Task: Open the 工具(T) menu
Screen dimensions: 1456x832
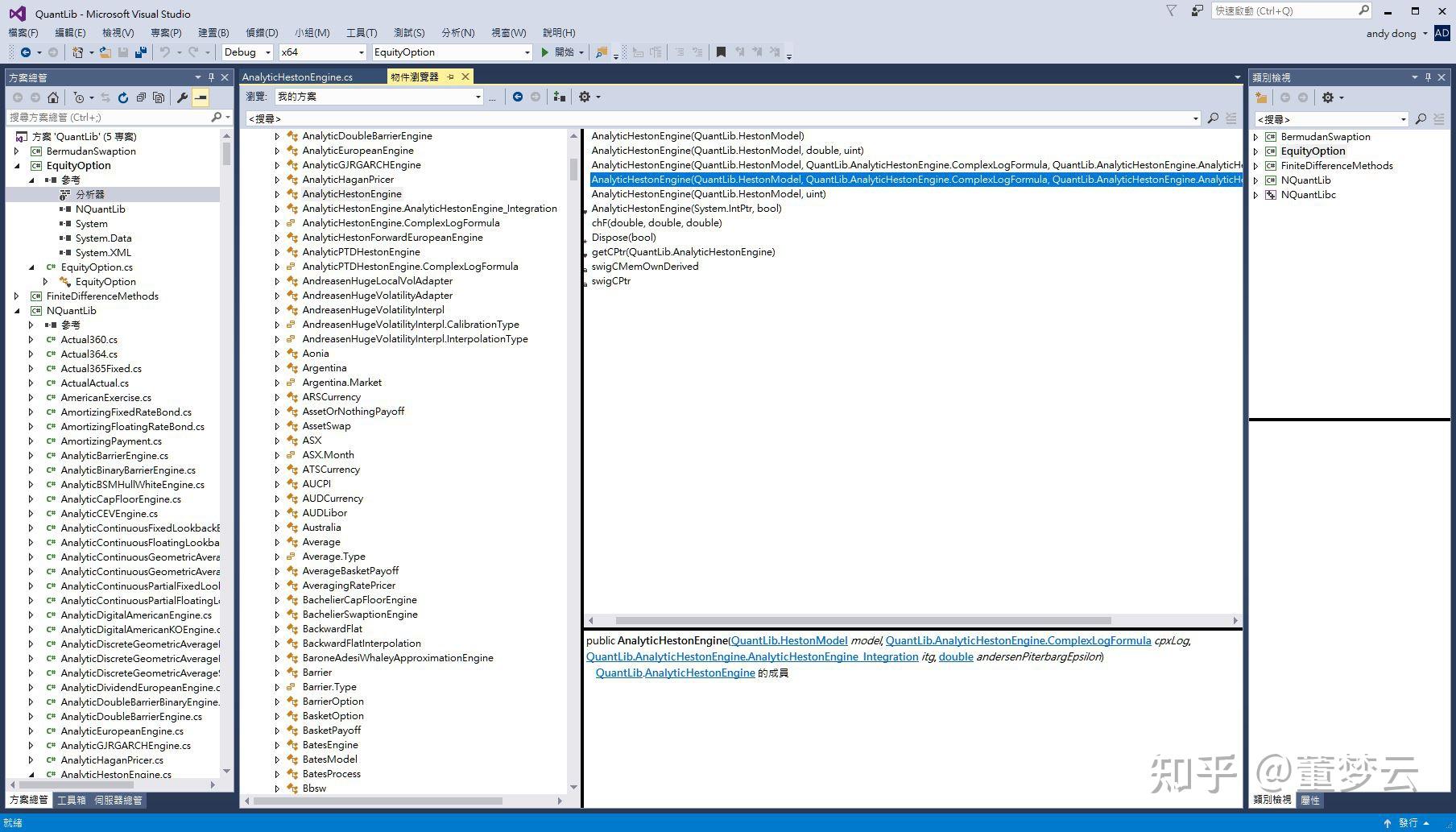Action: (361, 33)
